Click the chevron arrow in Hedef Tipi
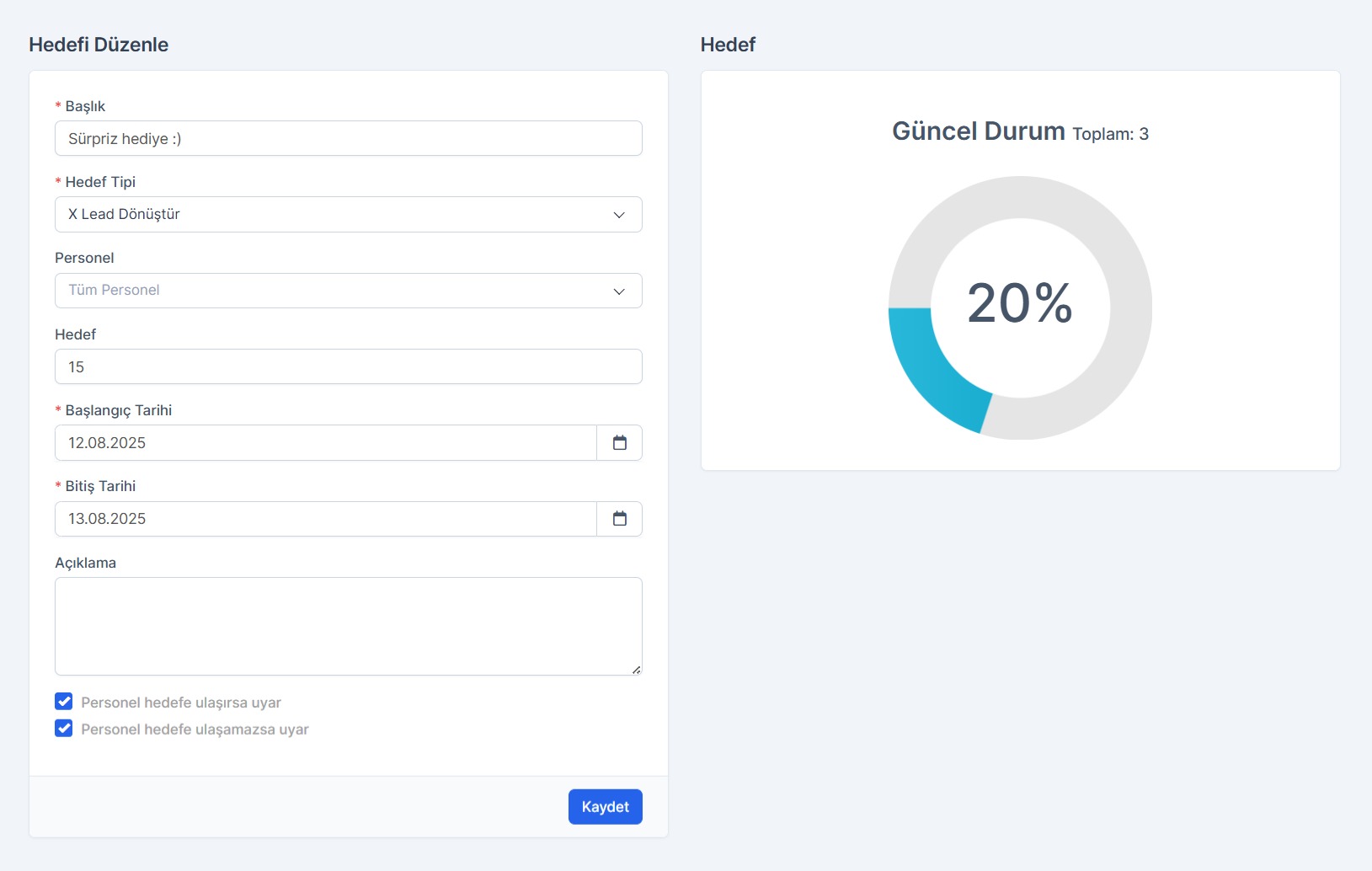 click(619, 215)
